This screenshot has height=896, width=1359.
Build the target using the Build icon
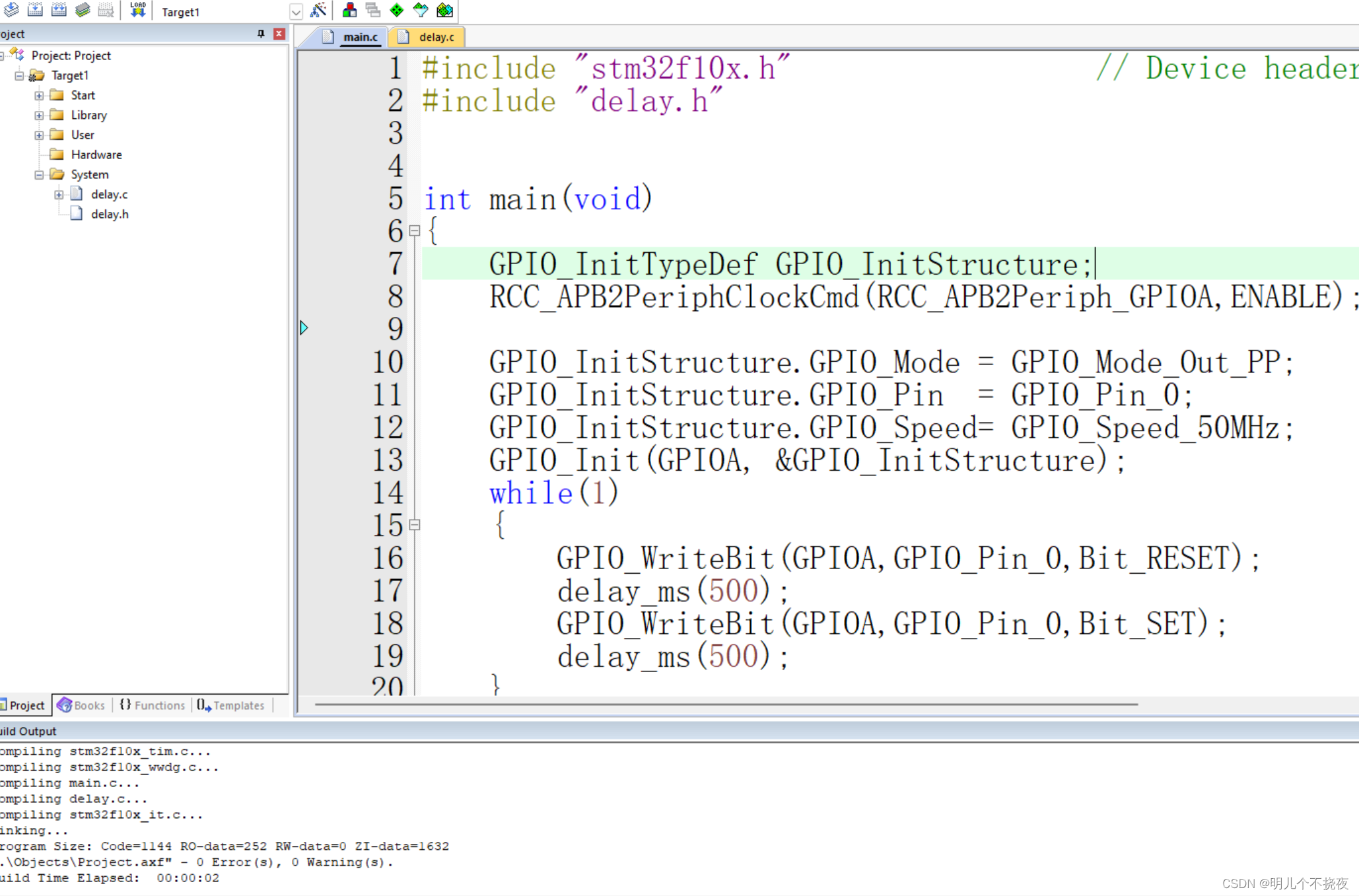pyautogui.click(x=34, y=10)
